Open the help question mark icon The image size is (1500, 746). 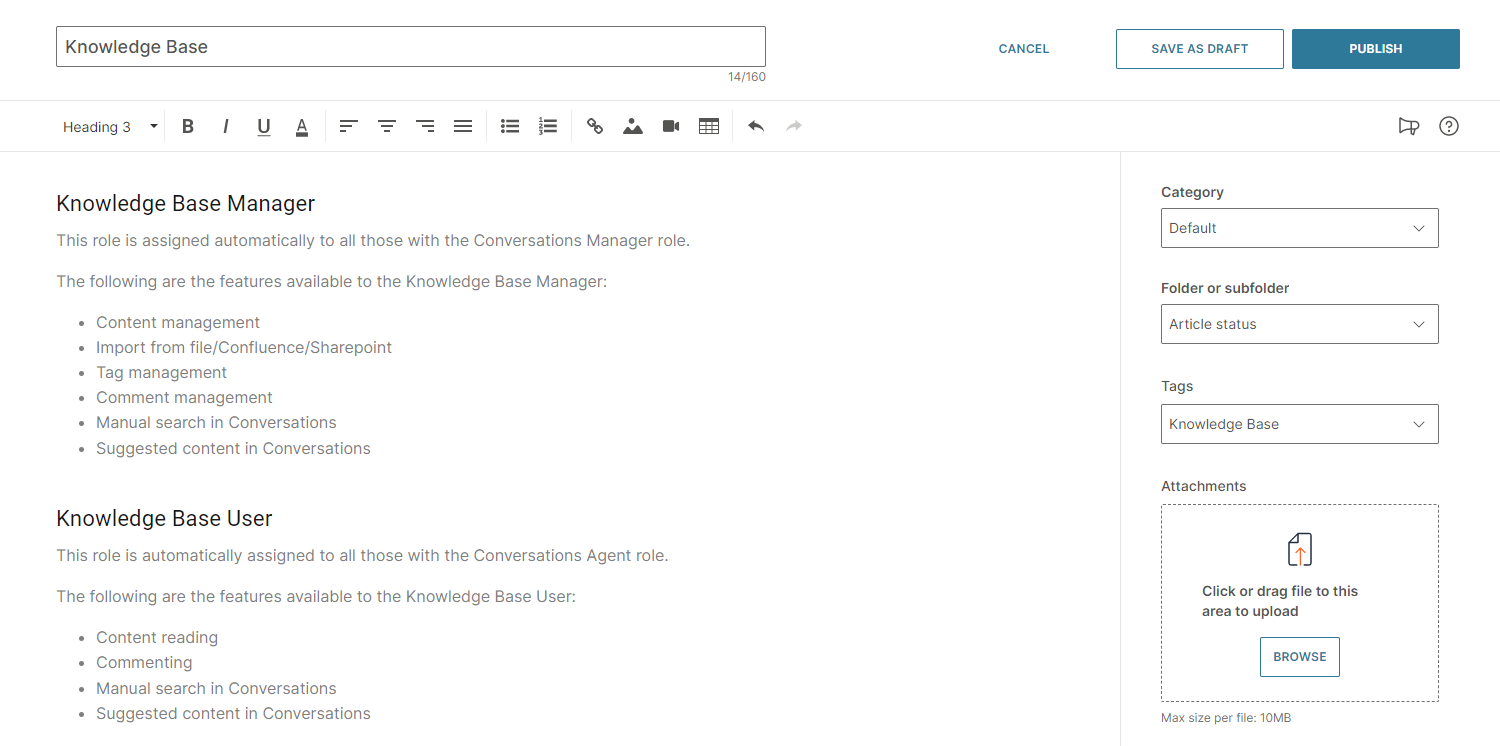point(1449,127)
